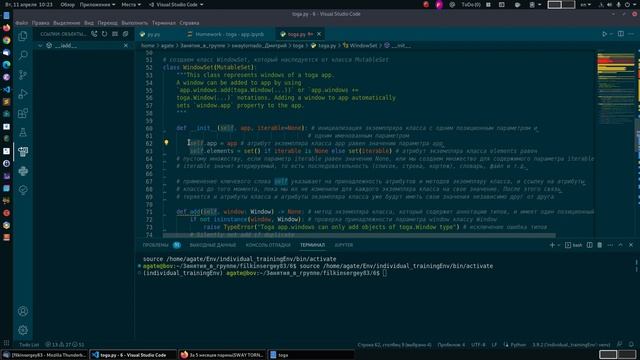Viewport: 640px width, 360px height.
Task: Click the editor horizontal scrollbar
Action: [x=359, y=236]
